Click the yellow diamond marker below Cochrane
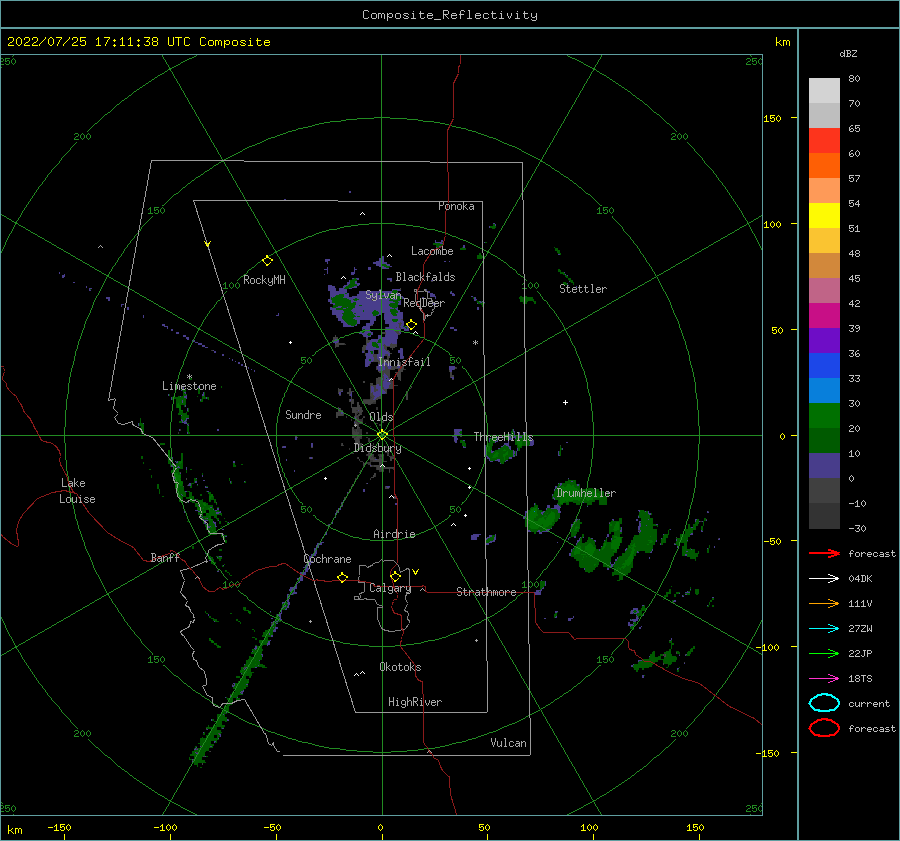The image size is (900, 841). (342, 577)
